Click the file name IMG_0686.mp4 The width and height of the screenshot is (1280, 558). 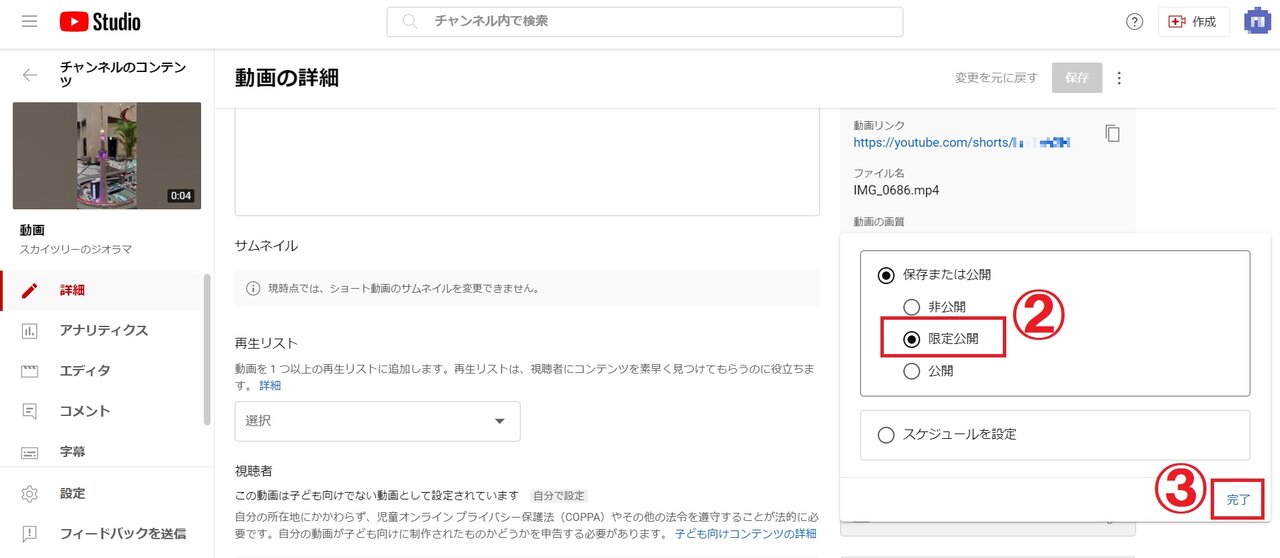point(896,190)
